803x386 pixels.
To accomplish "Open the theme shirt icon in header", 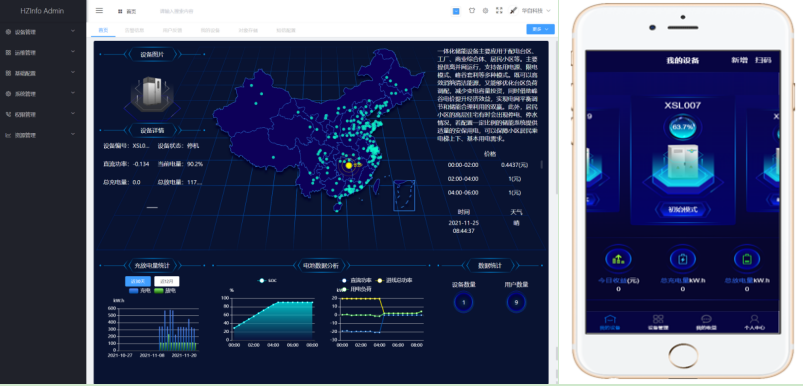I will pos(472,10).
